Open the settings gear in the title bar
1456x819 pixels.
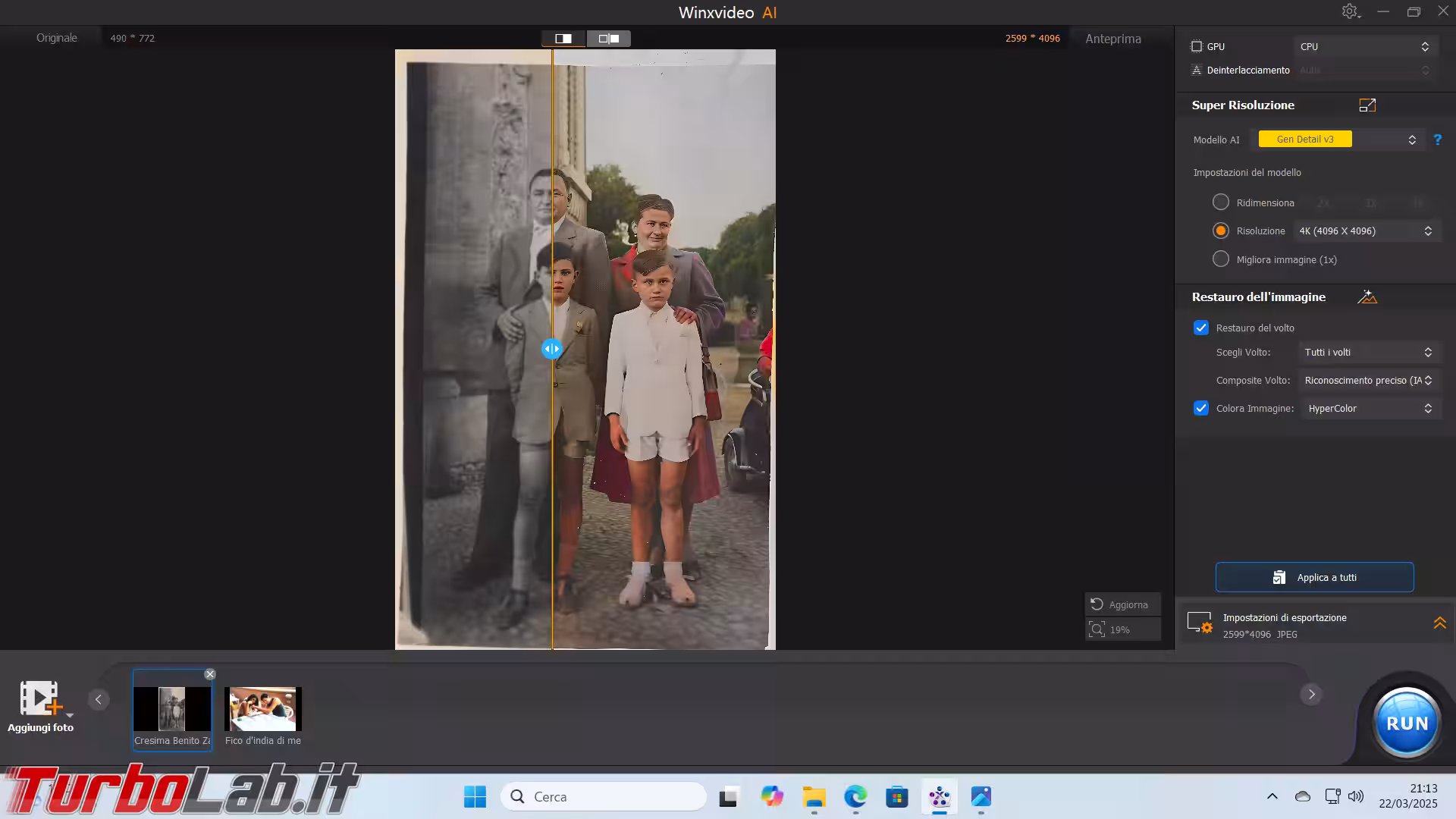pyautogui.click(x=1351, y=11)
